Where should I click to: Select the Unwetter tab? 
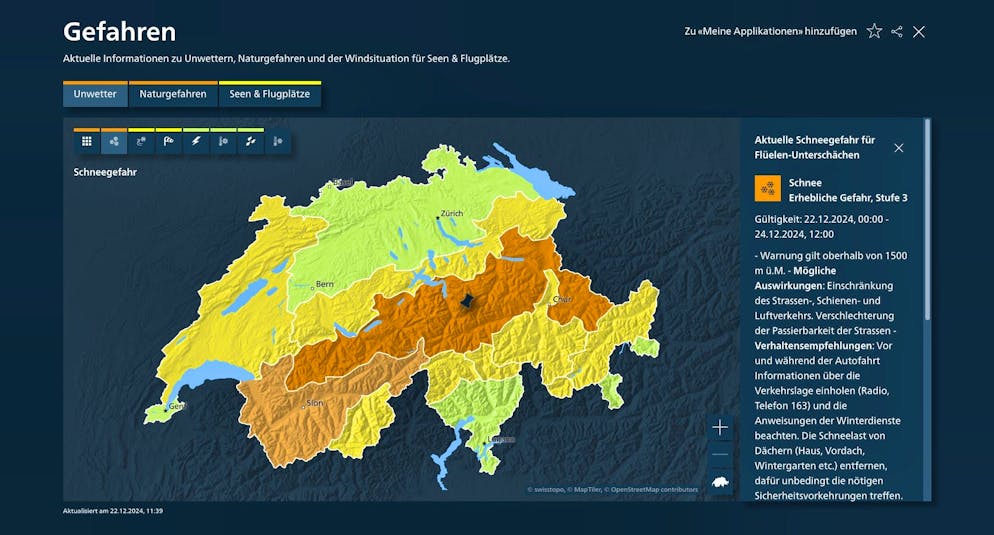tap(95, 94)
